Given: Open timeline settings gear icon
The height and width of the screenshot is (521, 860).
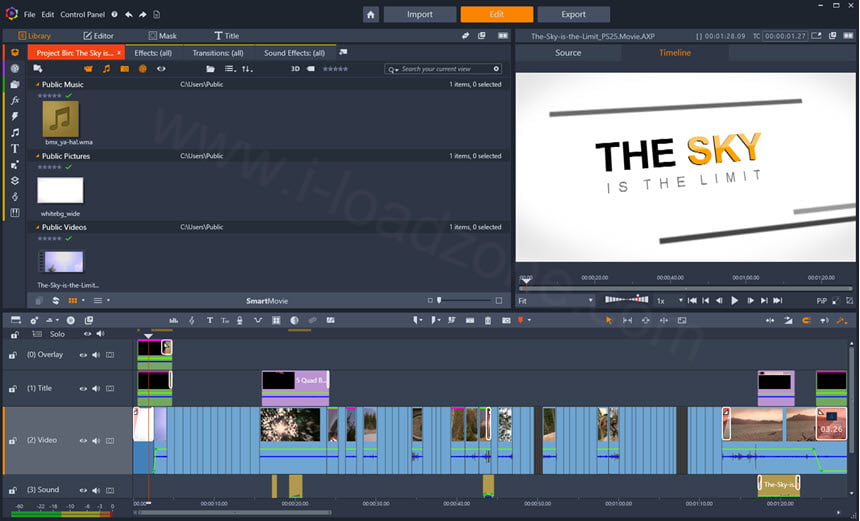Looking at the screenshot, I should pos(34,320).
